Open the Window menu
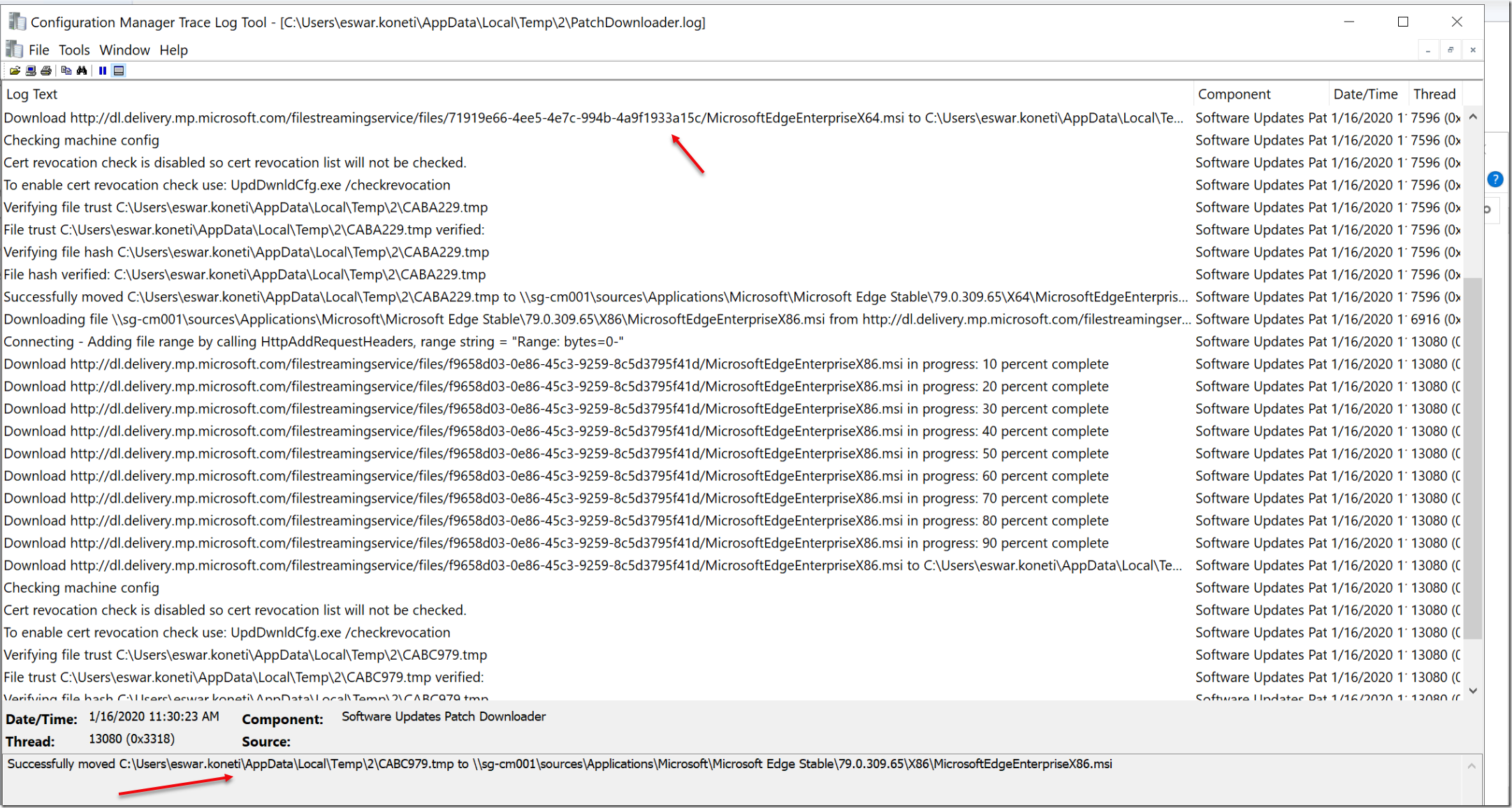 [x=125, y=50]
